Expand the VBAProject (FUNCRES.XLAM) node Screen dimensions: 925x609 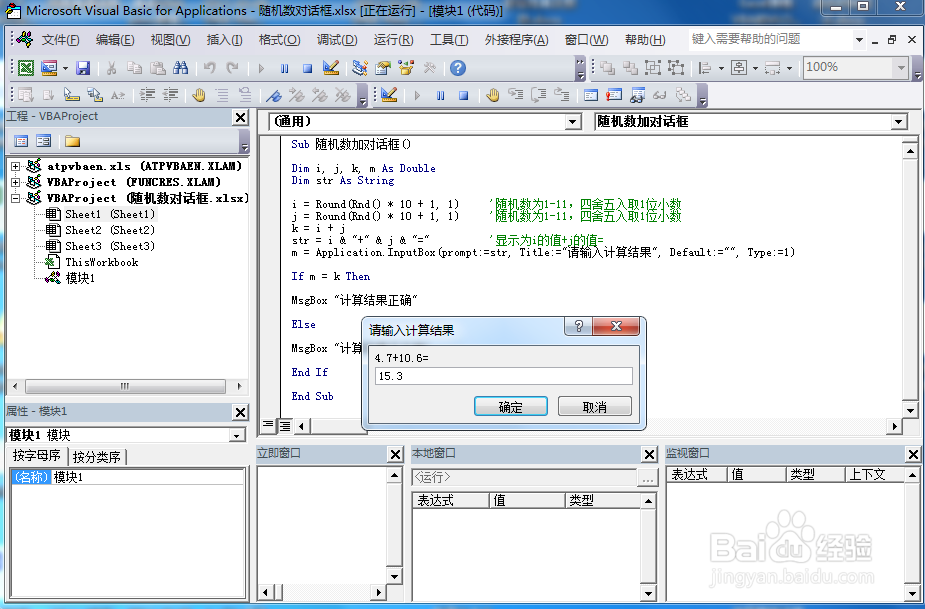[16, 182]
